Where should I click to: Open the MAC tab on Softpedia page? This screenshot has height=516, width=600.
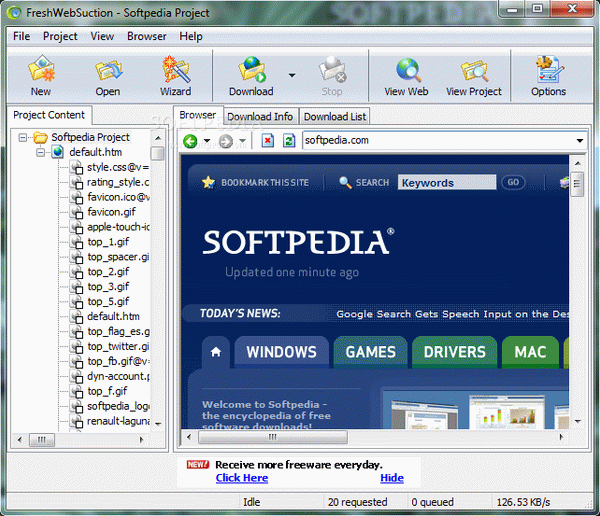pos(530,352)
